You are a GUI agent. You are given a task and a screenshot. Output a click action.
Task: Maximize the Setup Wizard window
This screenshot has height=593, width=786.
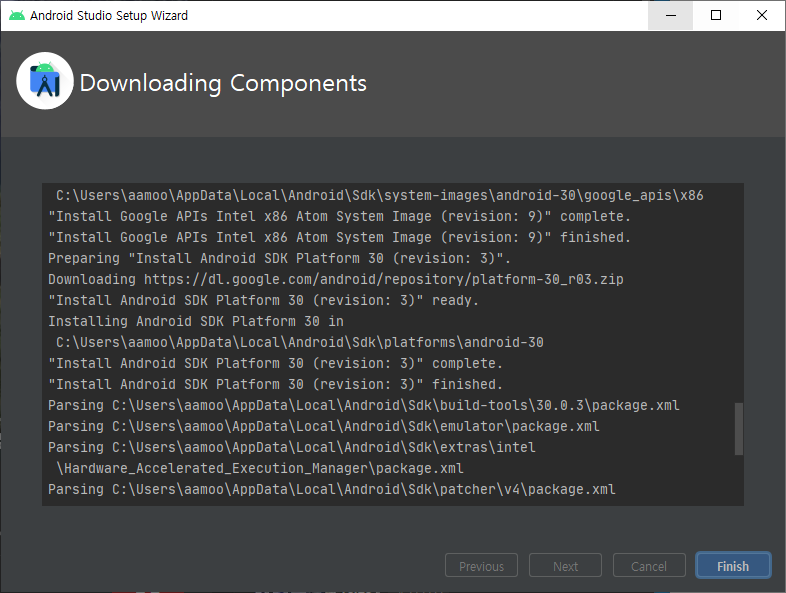click(716, 16)
